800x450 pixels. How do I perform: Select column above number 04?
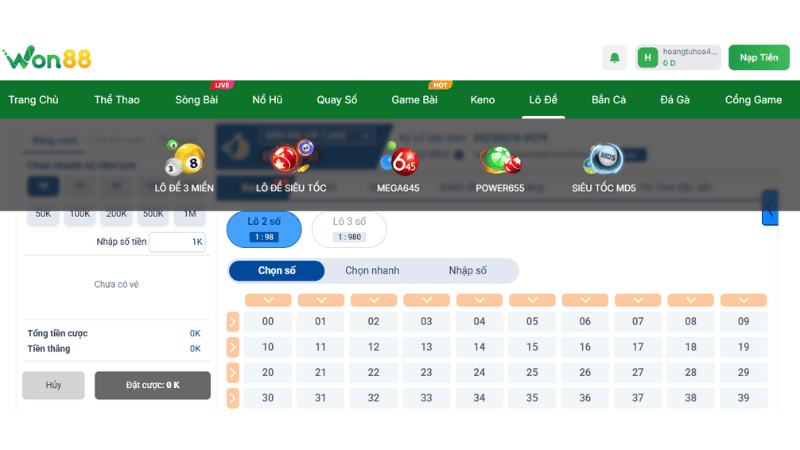[x=479, y=300]
